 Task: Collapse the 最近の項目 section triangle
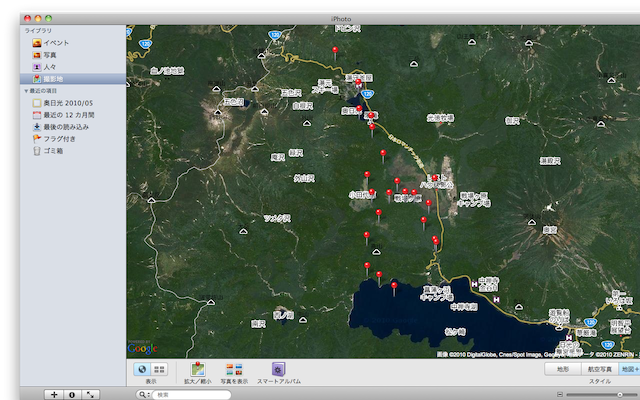pyautogui.click(x=27, y=90)
